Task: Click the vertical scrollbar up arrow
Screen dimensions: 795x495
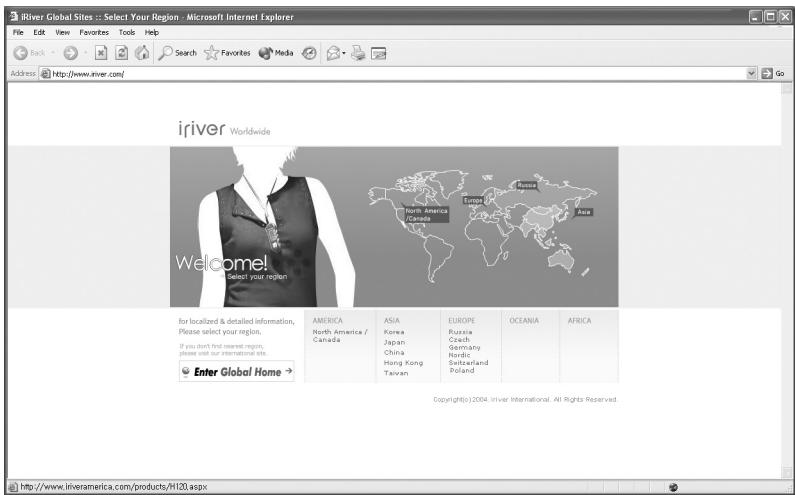Action: click(x=786, y=88)
